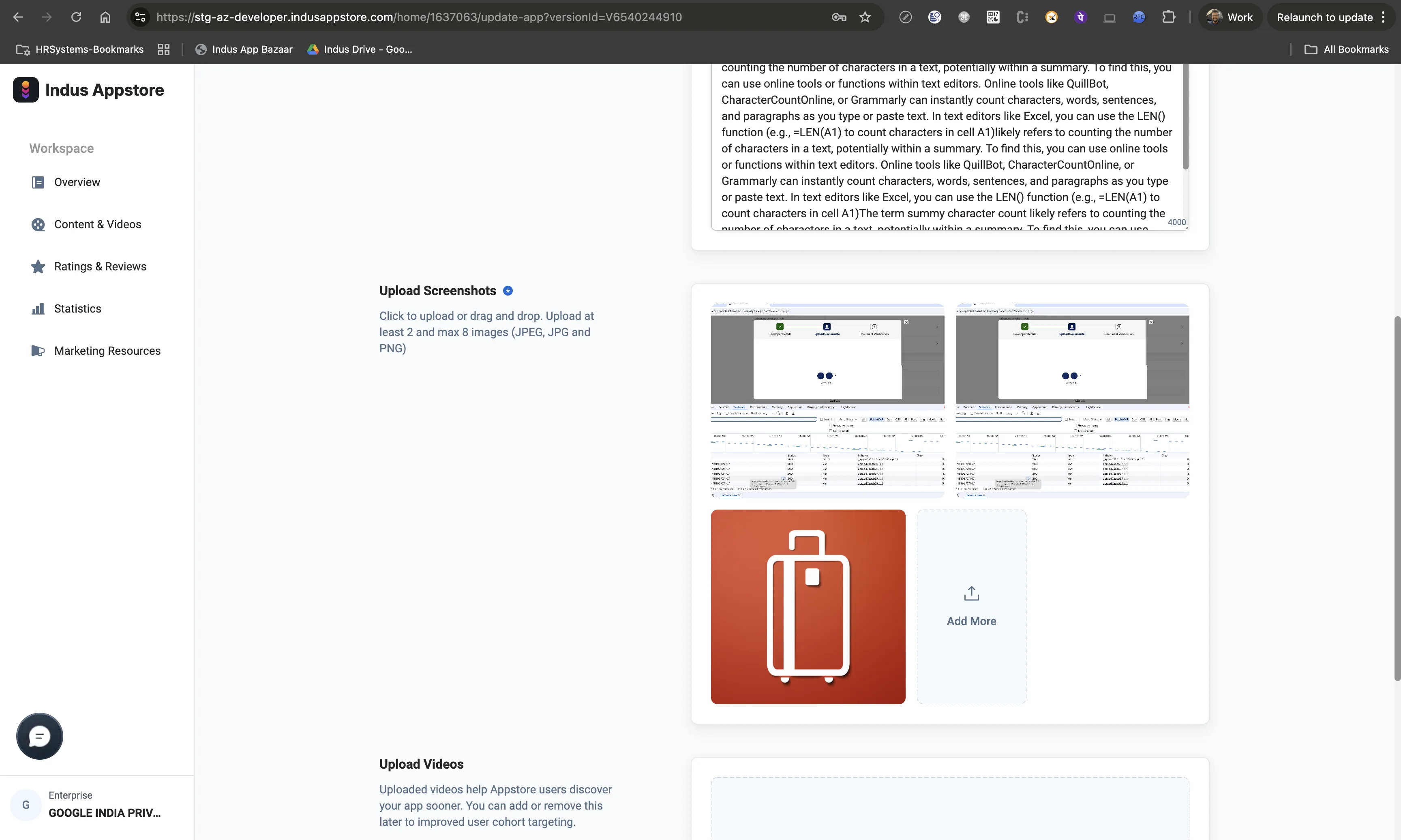Open Chrome three-dot menu
The image size is (1401, 840).
tap(1384, 17)
